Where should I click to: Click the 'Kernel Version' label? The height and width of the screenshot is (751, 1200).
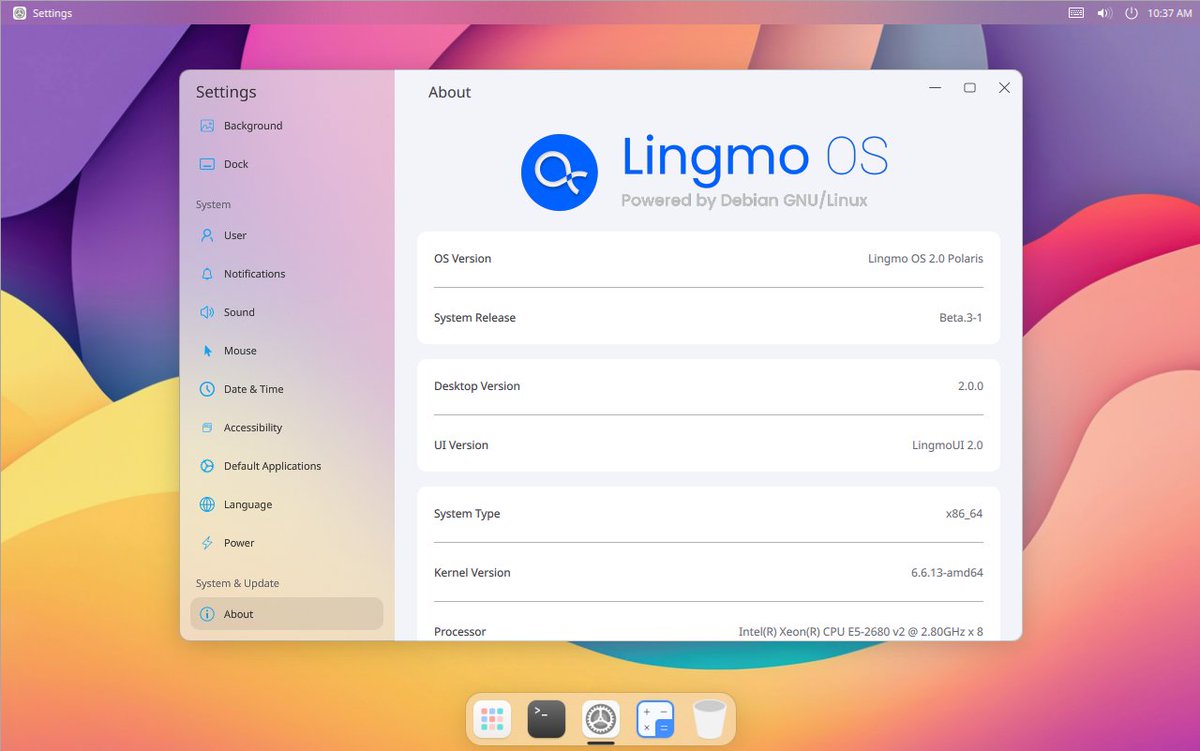472,573
